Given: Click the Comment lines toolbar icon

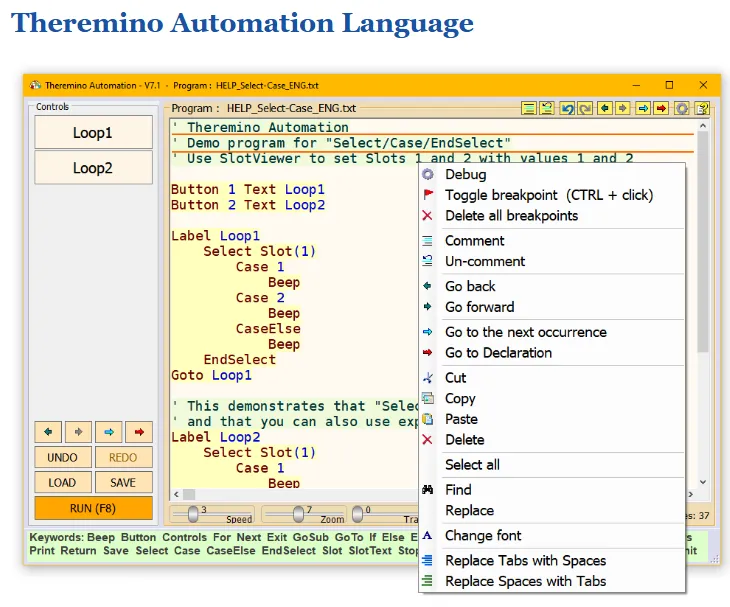Looking at the screenshot, I should pyautogui.click(x=528, y=108).
